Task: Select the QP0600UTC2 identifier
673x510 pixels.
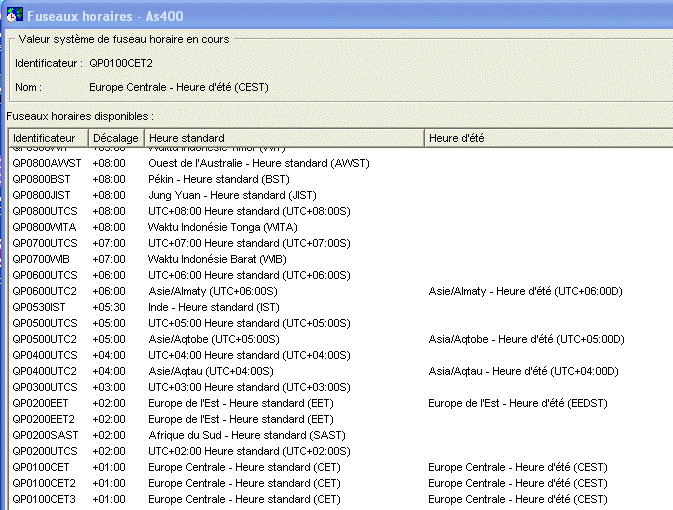Action: tap(44, 291)
